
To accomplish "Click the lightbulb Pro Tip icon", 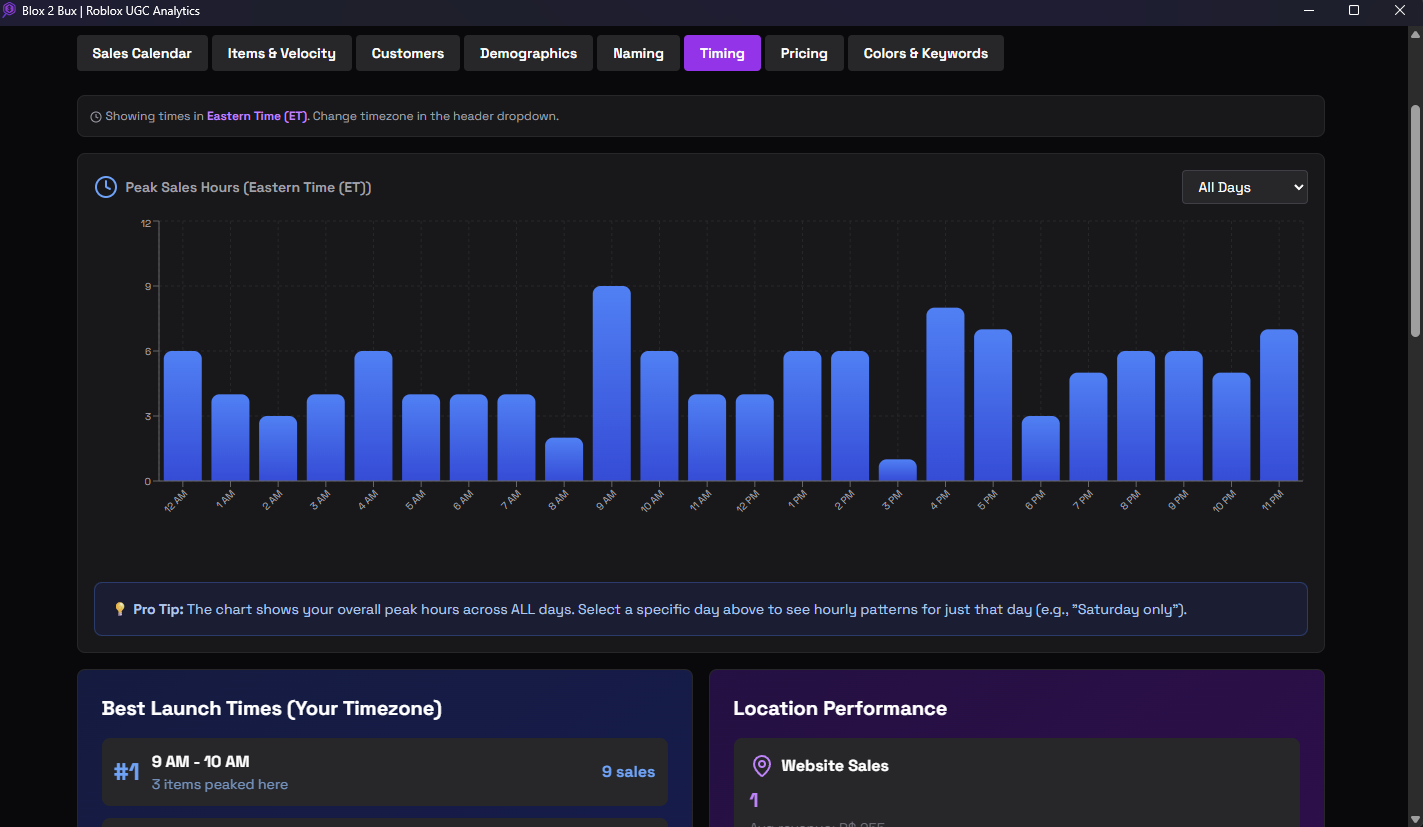I will 120,609.
